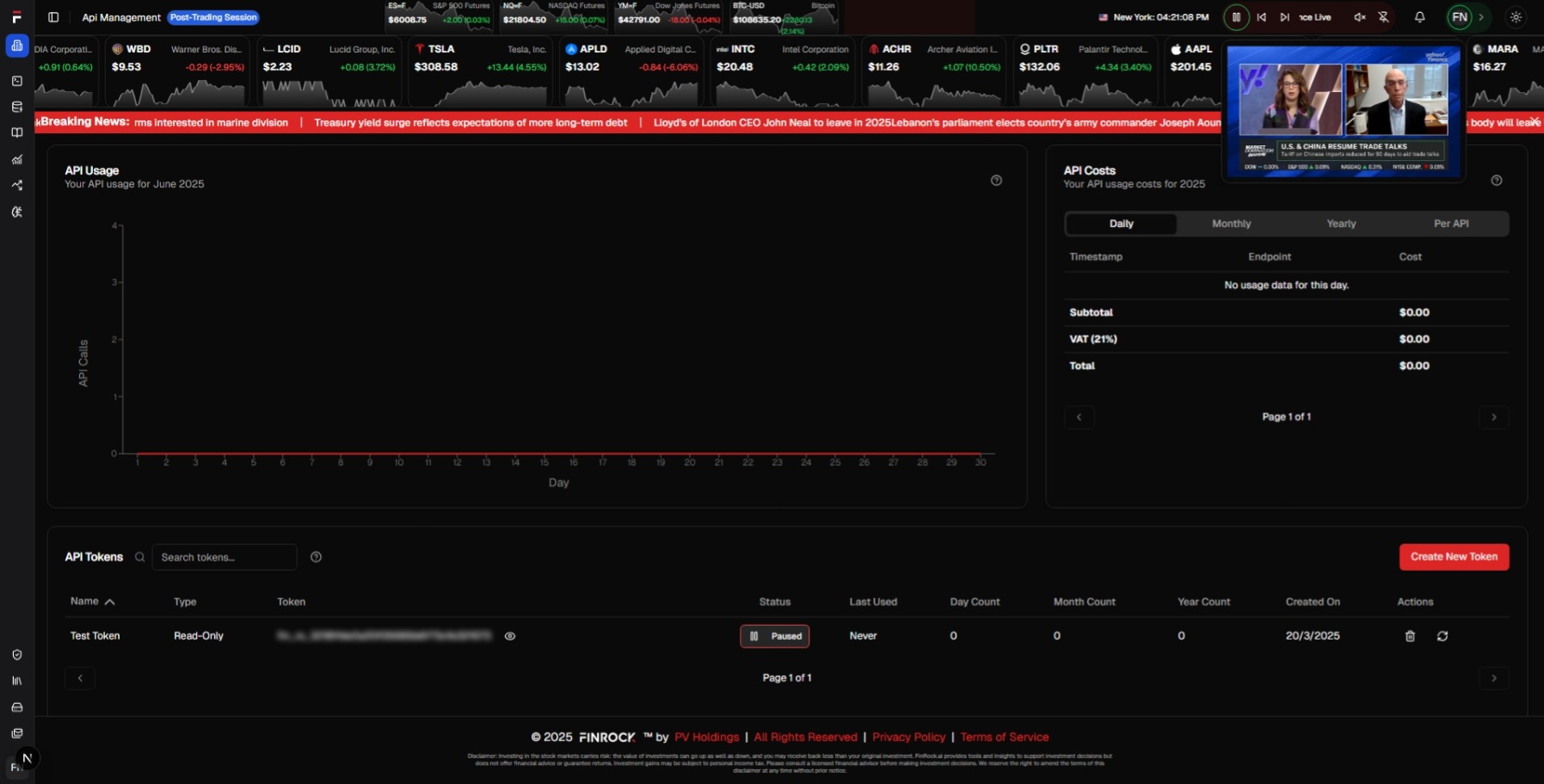Click the Next.js N badge at the bottom left

tap(27, 758)
